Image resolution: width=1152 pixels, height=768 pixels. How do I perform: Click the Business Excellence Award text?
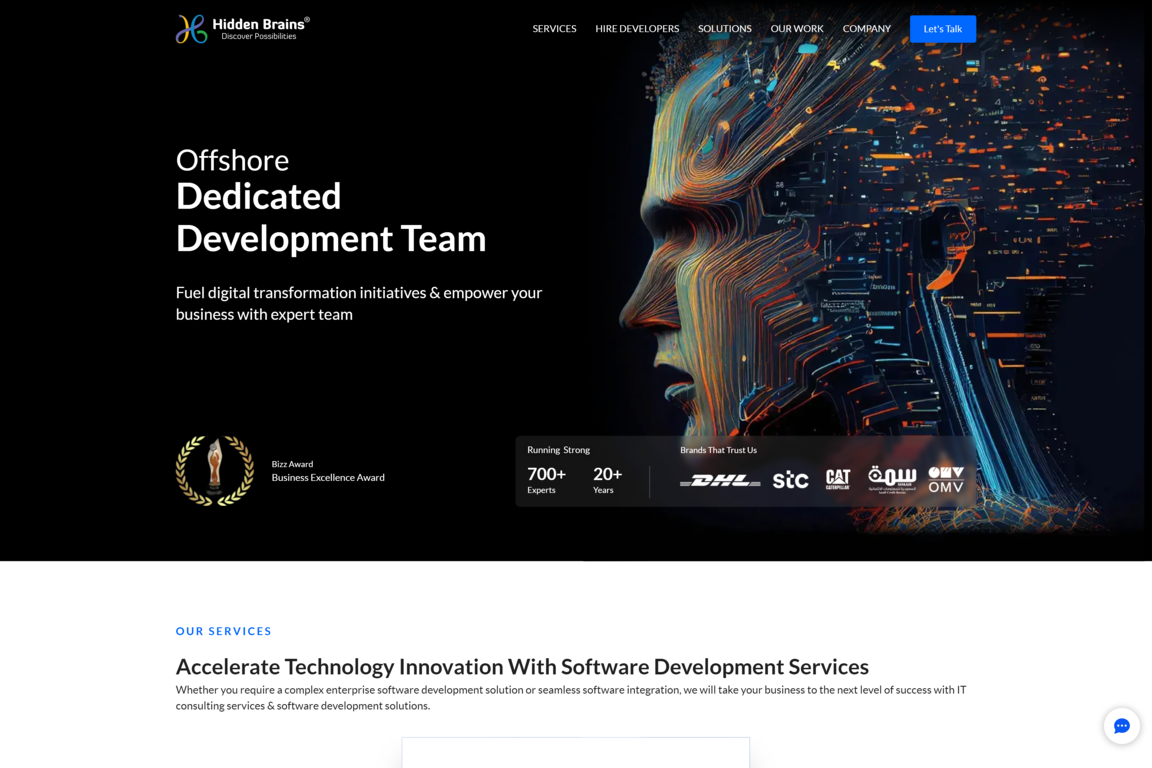328,478
